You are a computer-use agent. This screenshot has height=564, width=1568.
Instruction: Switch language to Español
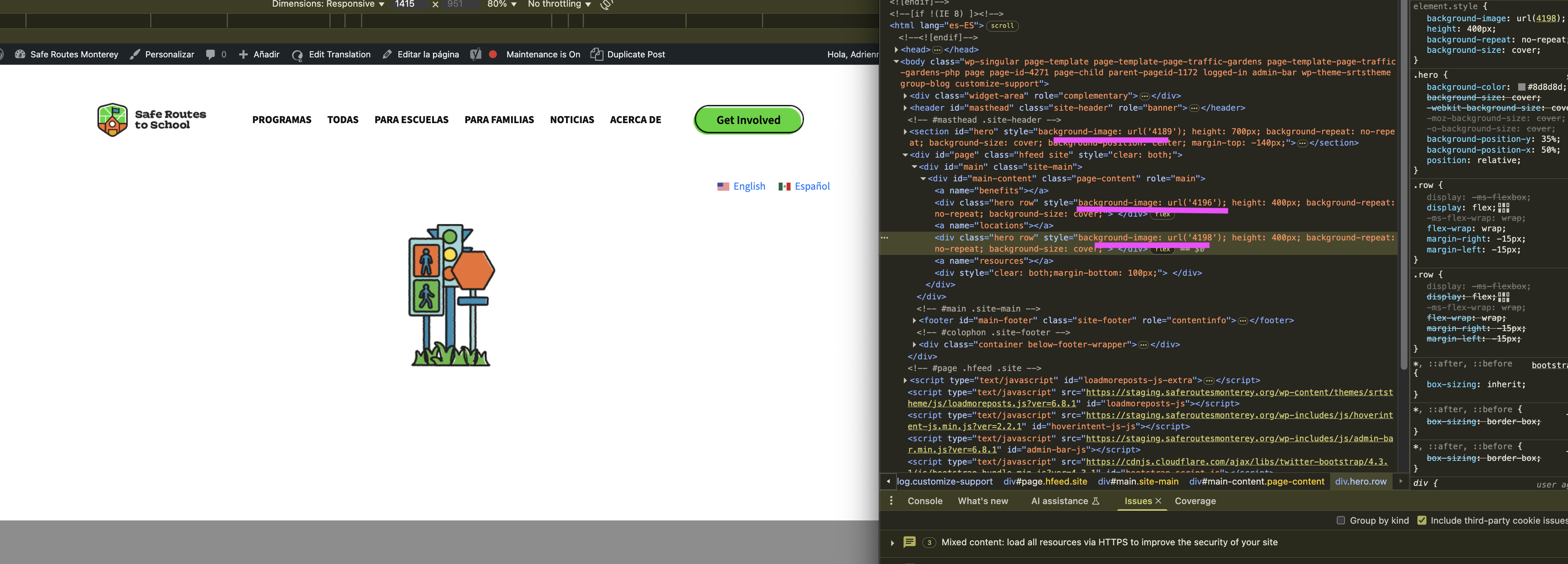[x=812, y=186]
